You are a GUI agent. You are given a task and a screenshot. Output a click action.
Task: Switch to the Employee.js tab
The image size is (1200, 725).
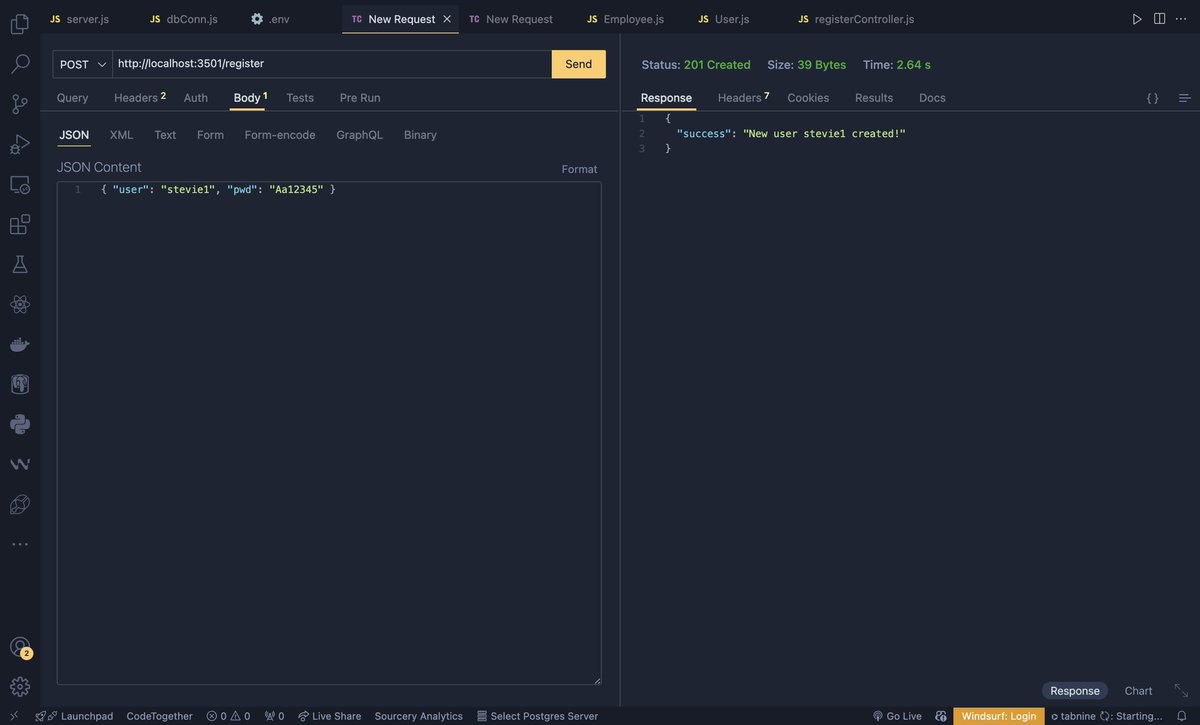(x=625, y=19)
